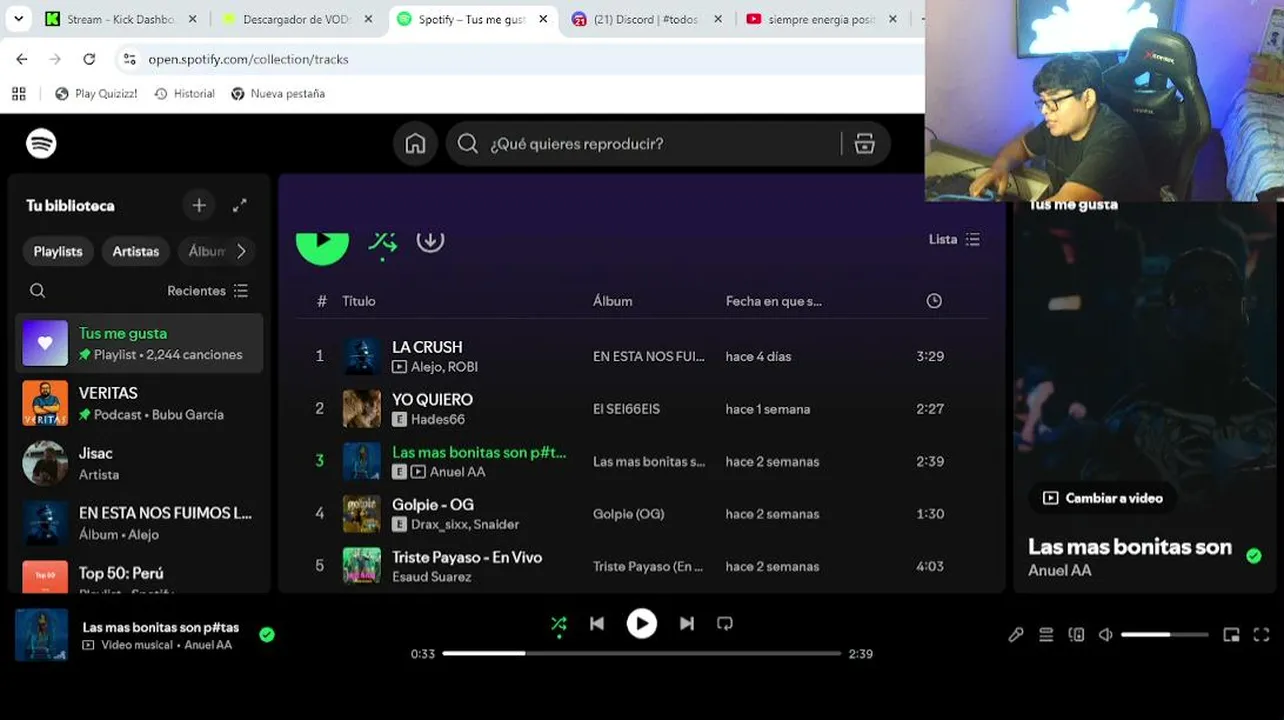
Task: Select the Golpie - OG track
Action: 642,514
